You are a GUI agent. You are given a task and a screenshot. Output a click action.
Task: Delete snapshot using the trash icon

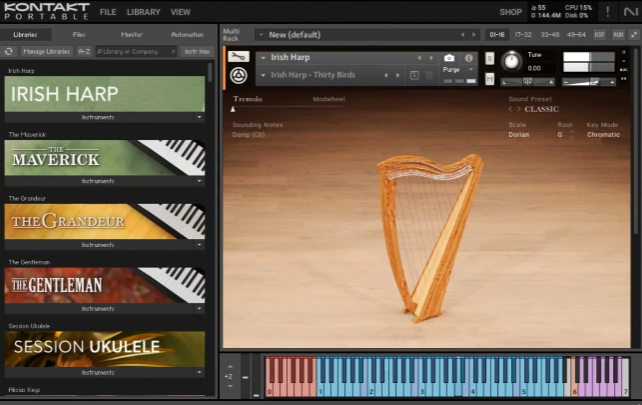click(x=429, y=75)
